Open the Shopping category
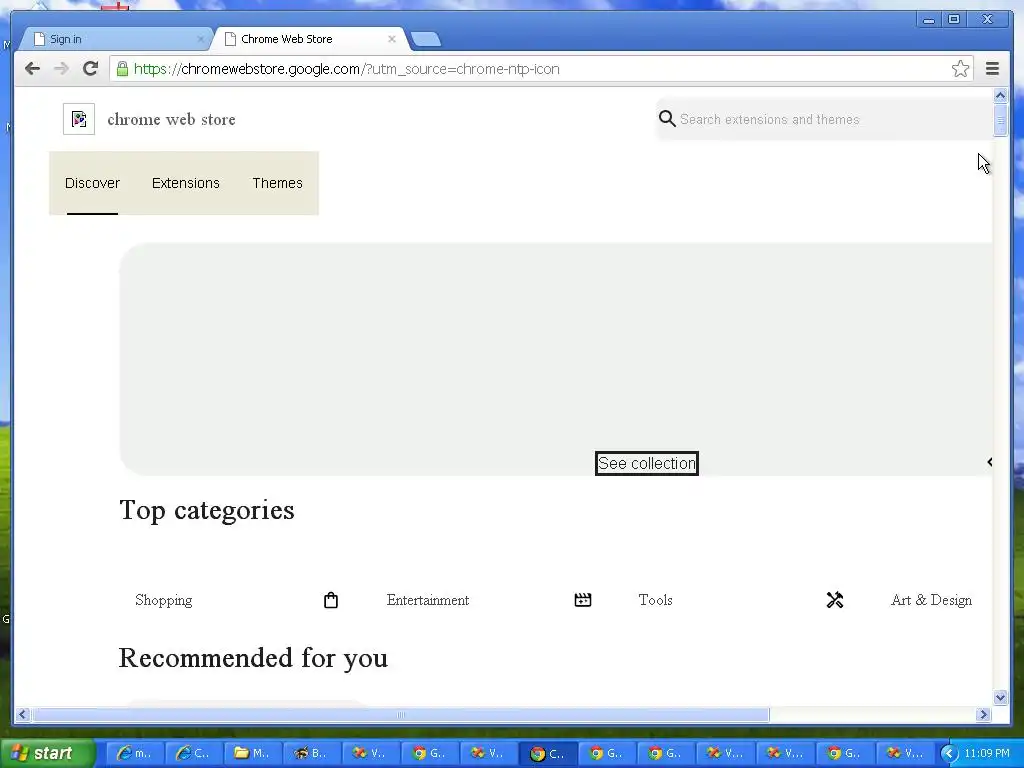The image size is (1024, 768). (x=163, y=600)
